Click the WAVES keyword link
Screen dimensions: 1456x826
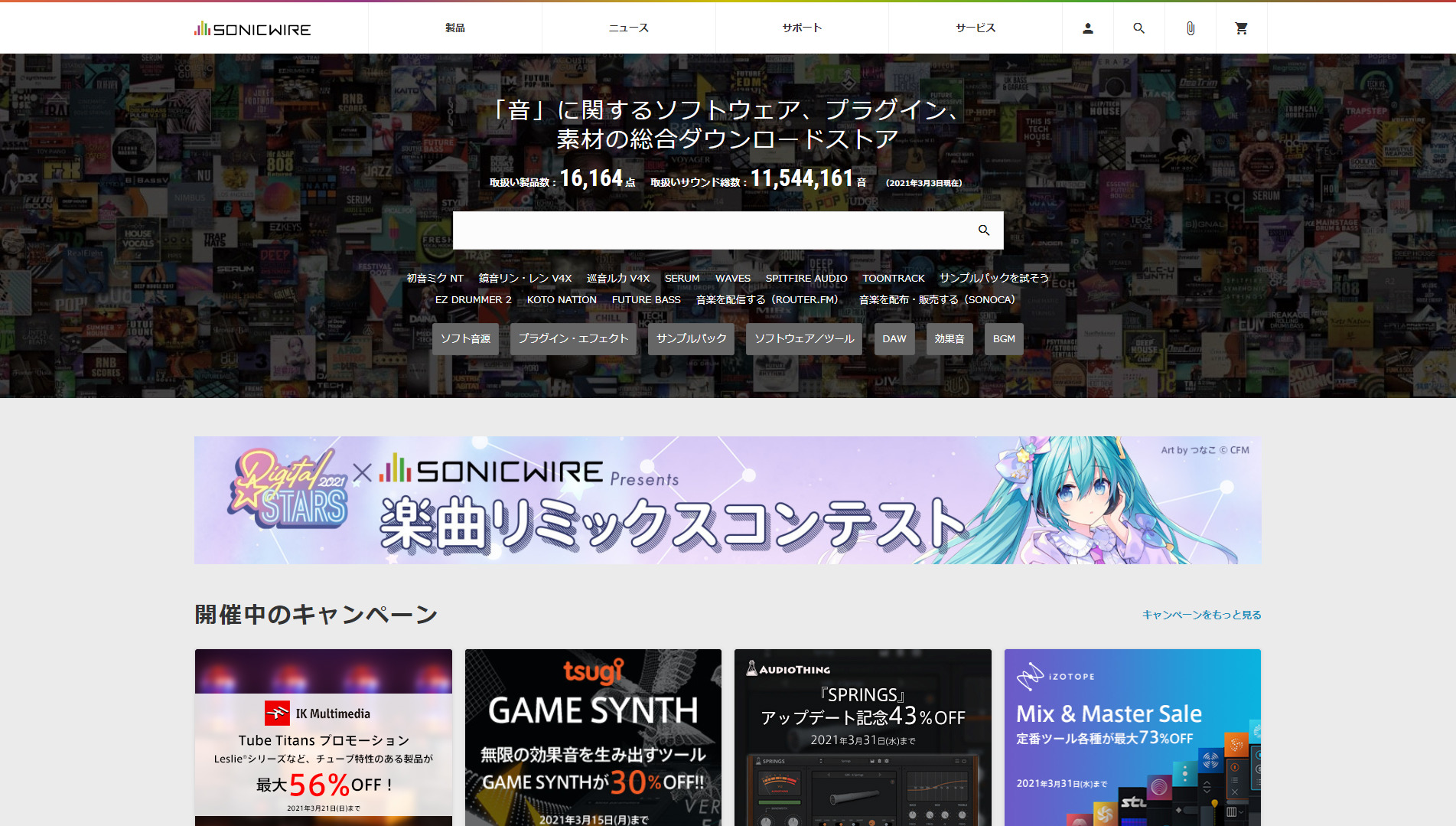[x=732, y=279]
